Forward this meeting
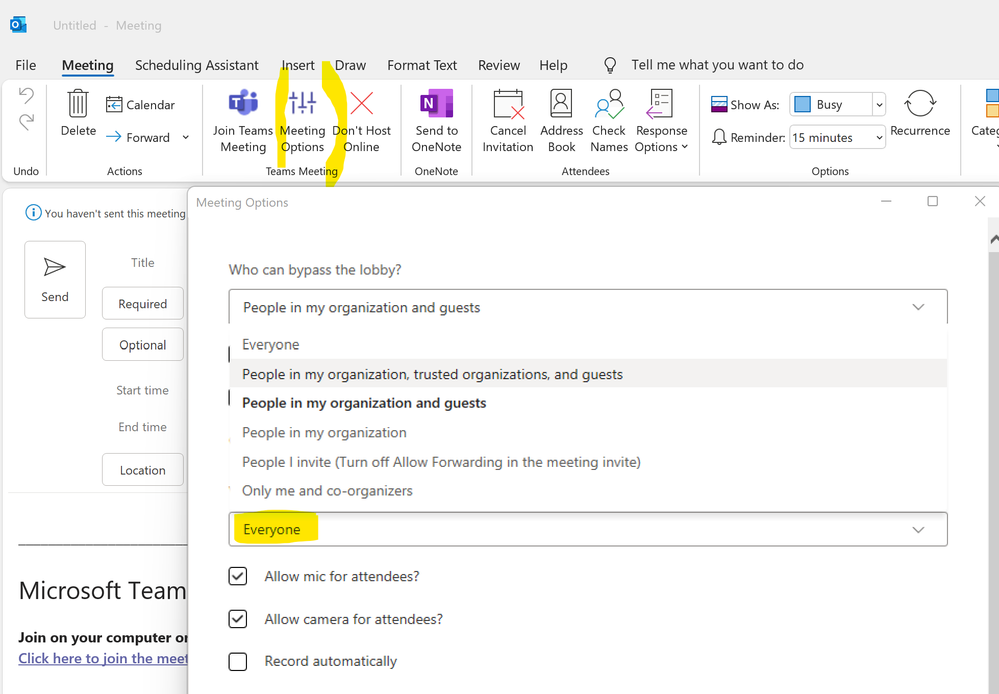 (x=138, y=137)
